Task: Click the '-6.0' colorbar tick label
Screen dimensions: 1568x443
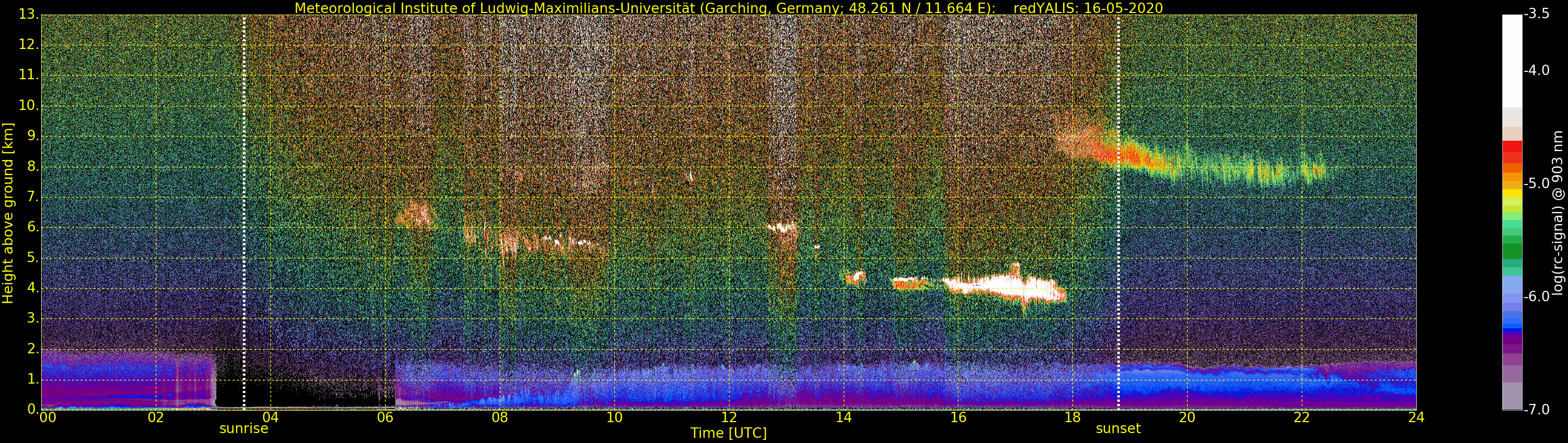Action: [x=1536, y=297]
